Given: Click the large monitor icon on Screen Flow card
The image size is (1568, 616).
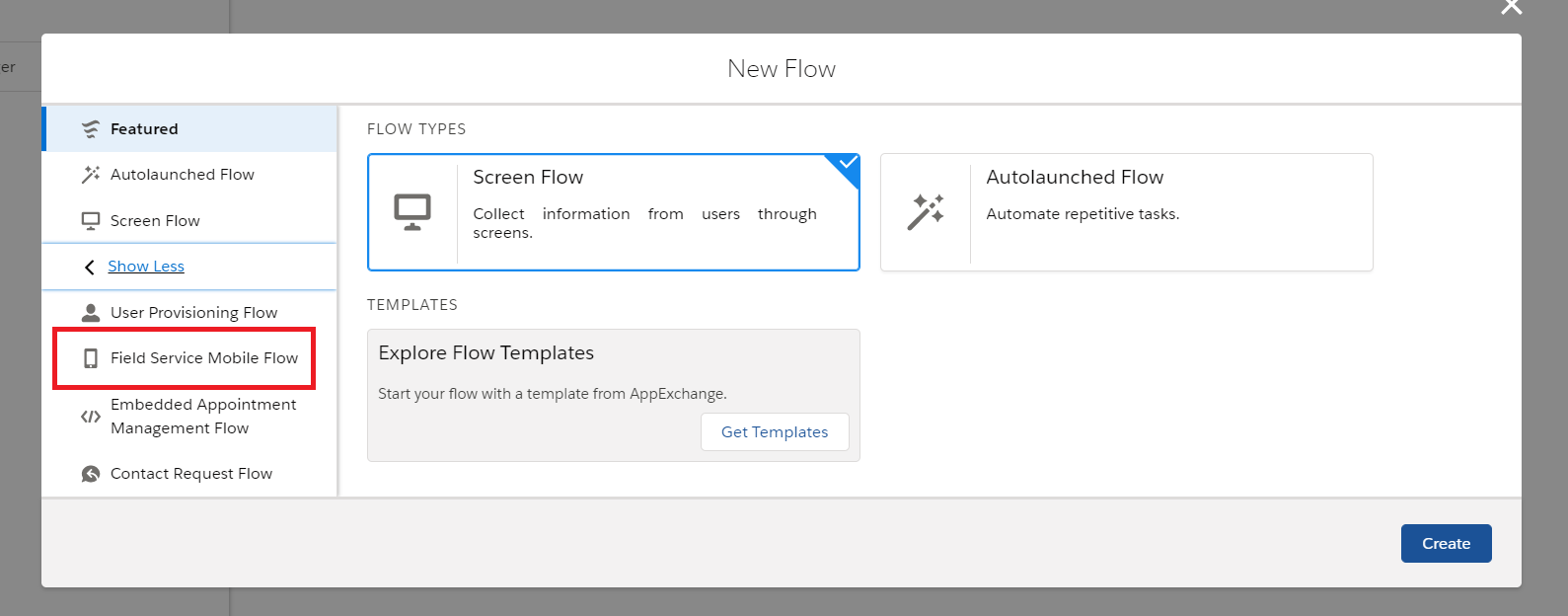Looking at the screenshot, I should point(412,212).
